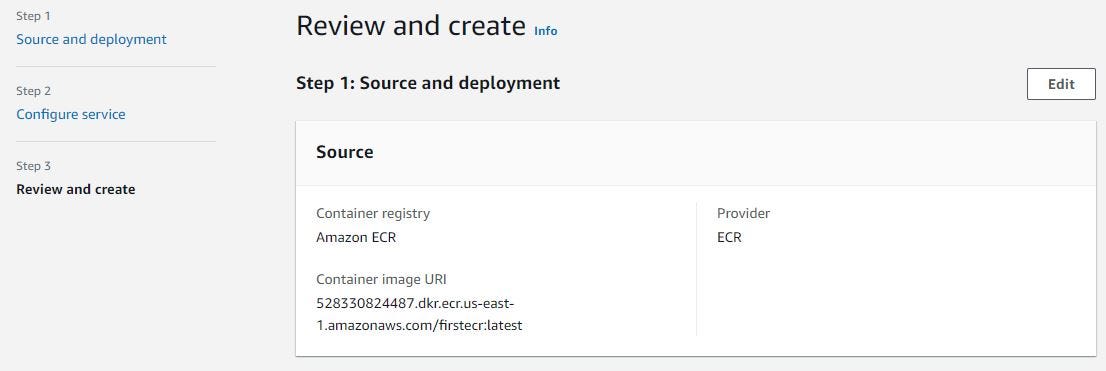
Task: Open the Info link beside Review and create
Action: pos(545,31)
